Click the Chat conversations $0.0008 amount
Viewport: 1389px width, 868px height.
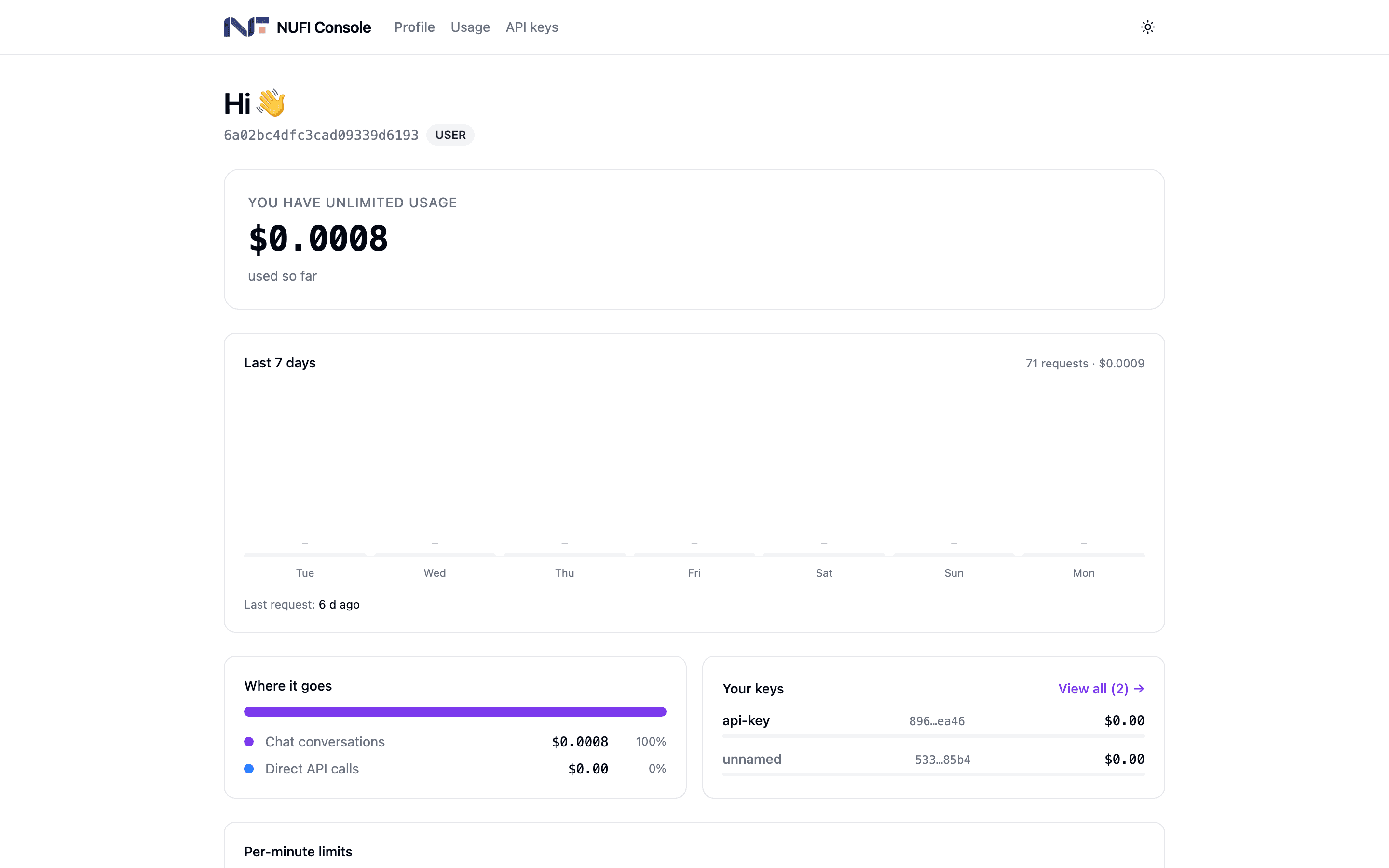tap(580, 742)
